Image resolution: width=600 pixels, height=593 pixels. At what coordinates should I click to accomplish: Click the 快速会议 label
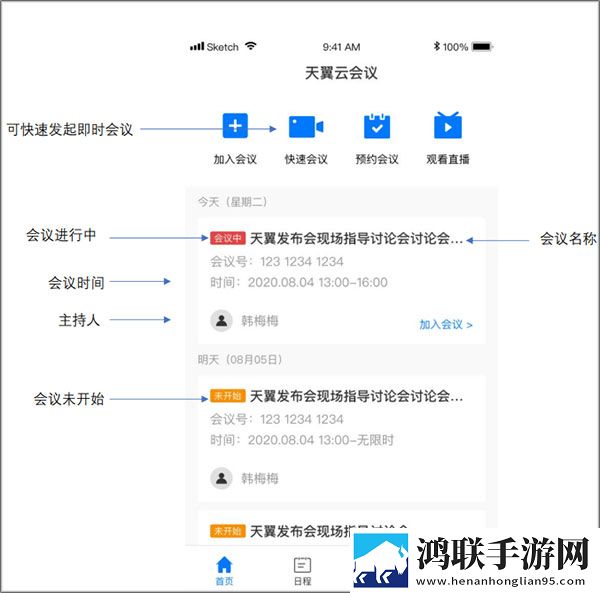(306, 159)
